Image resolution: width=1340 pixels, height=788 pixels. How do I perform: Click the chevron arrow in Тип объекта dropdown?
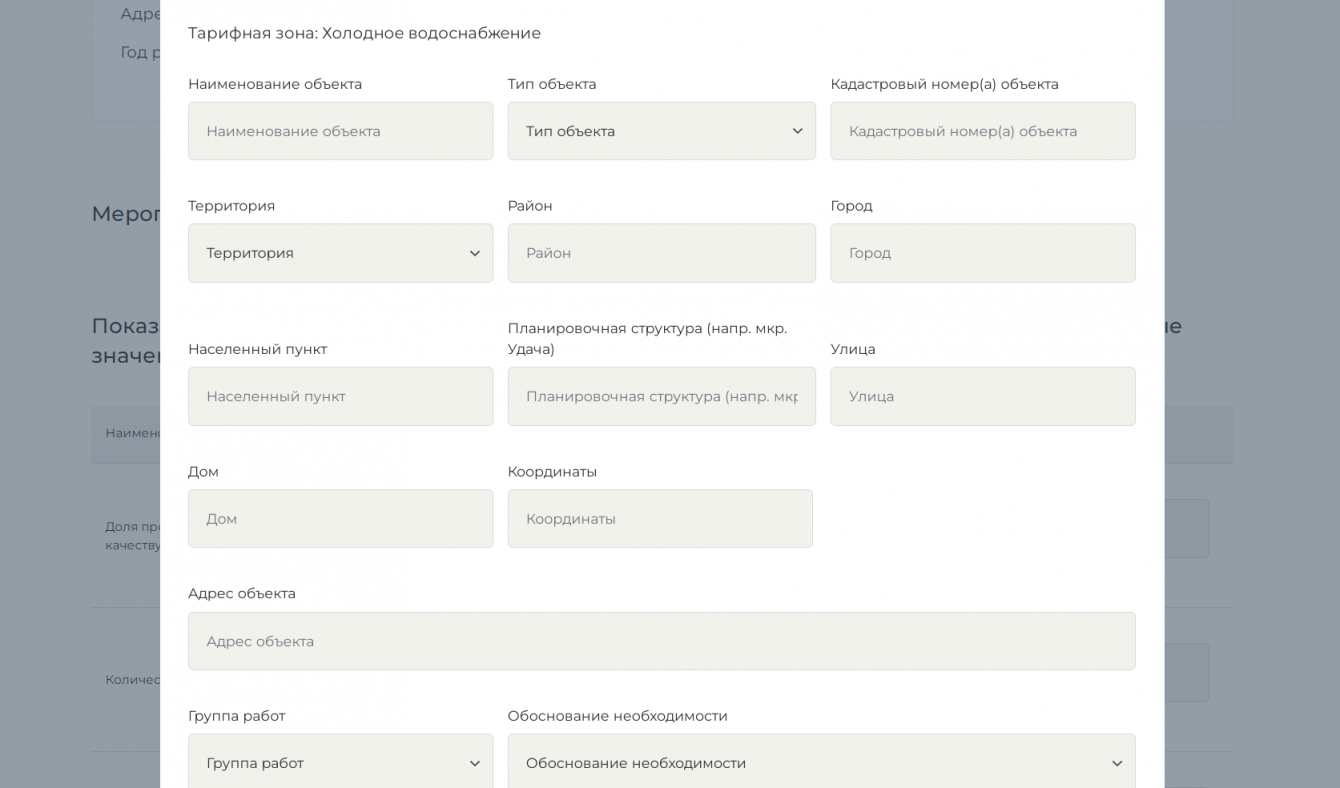(x=797, y=131)
